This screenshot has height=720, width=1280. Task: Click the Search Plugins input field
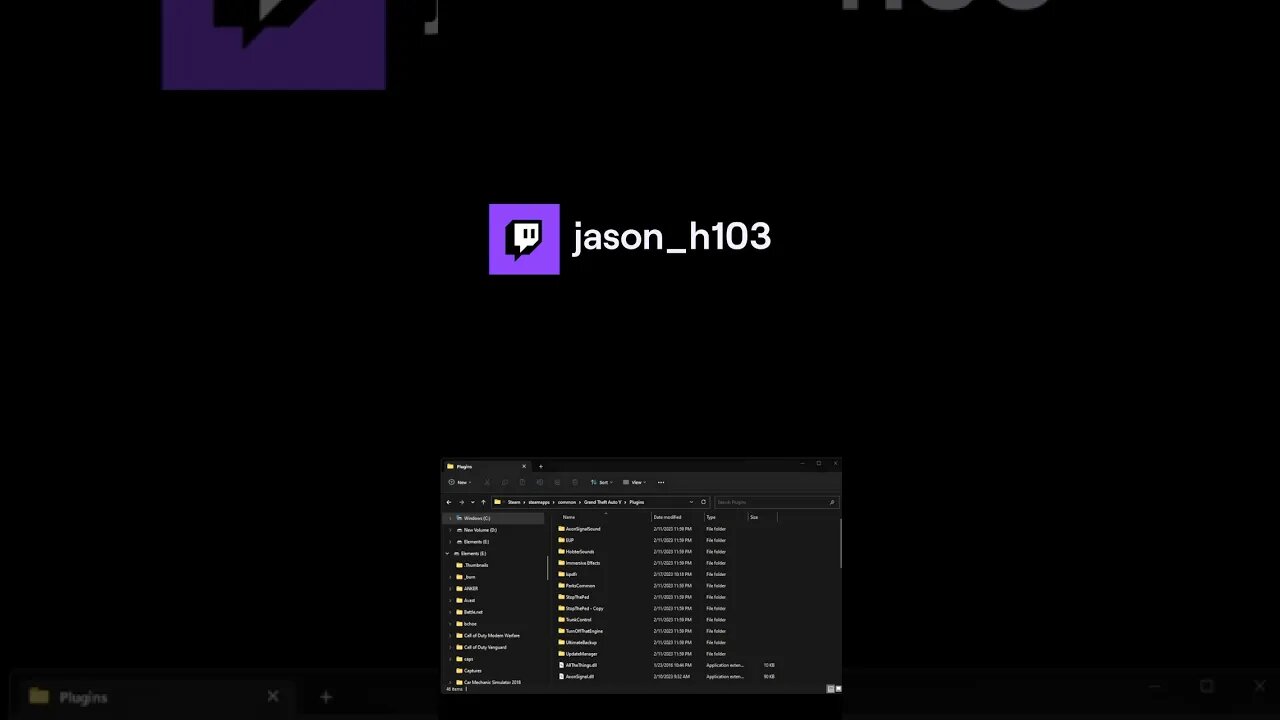(775, 502)
